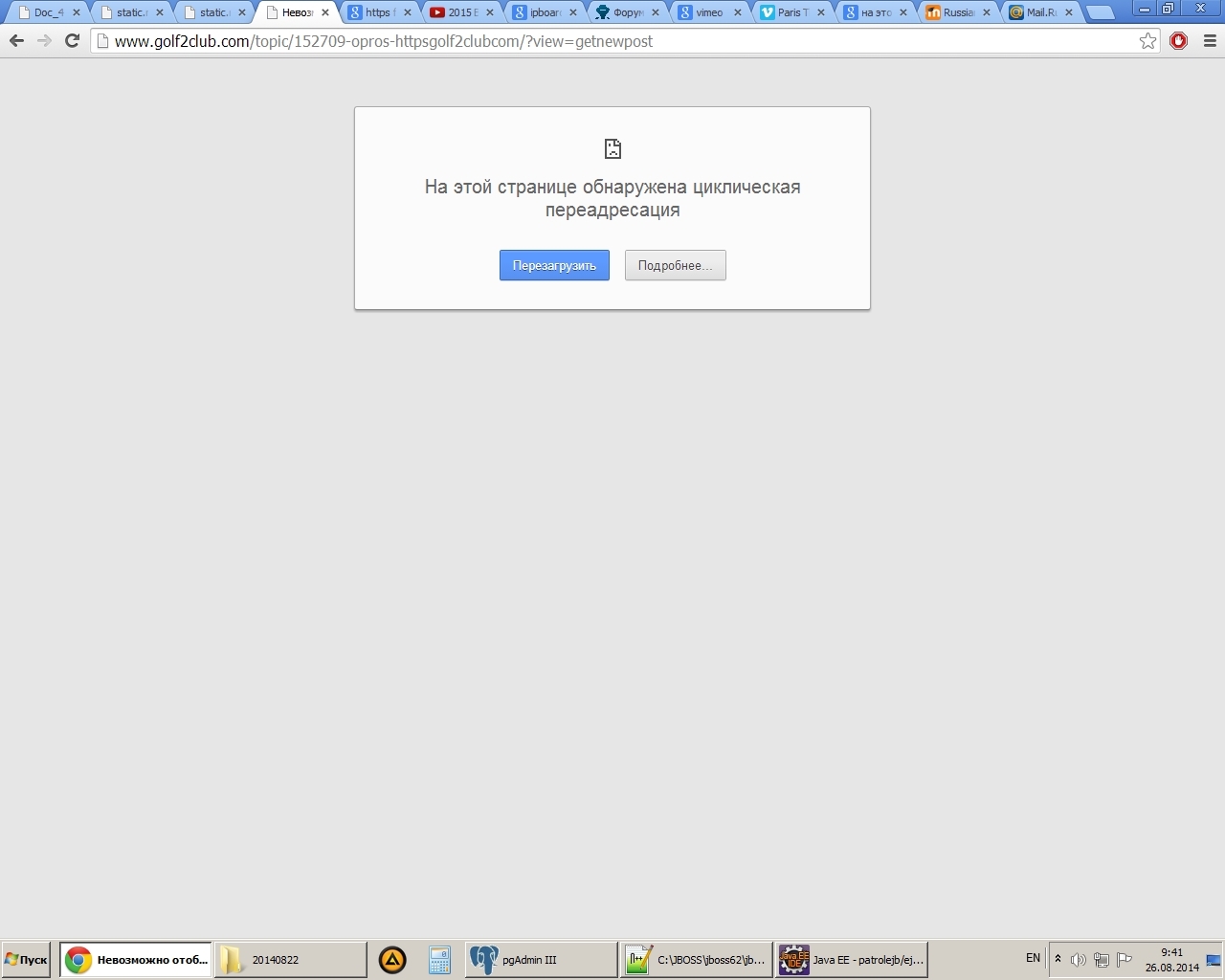Image resolution: width=1225 pixels, height=980 pixels.
Task: Switch to the Doc_4 tab
Action: (49, 12)
